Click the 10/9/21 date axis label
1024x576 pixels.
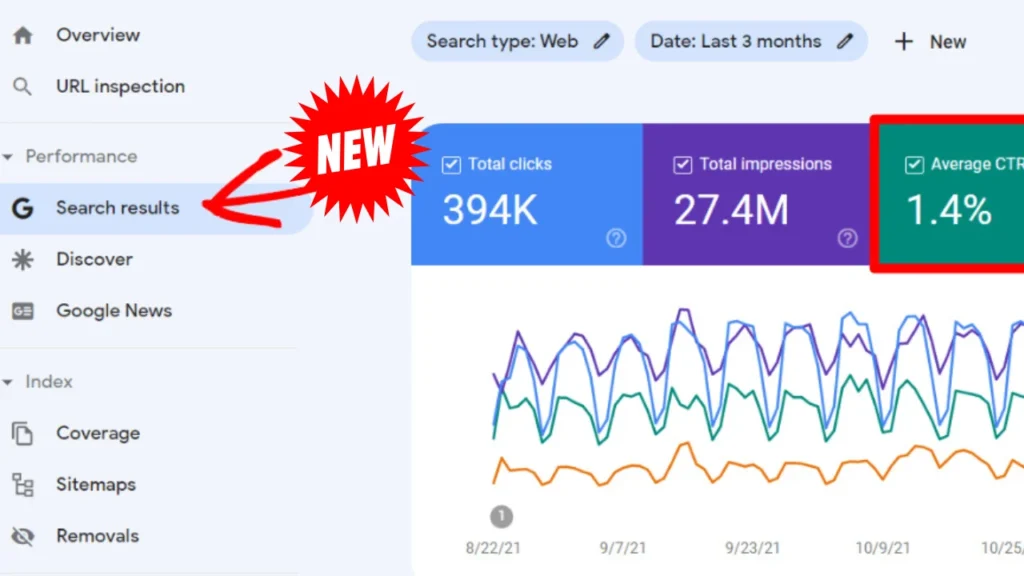click(x=883, y=548)
